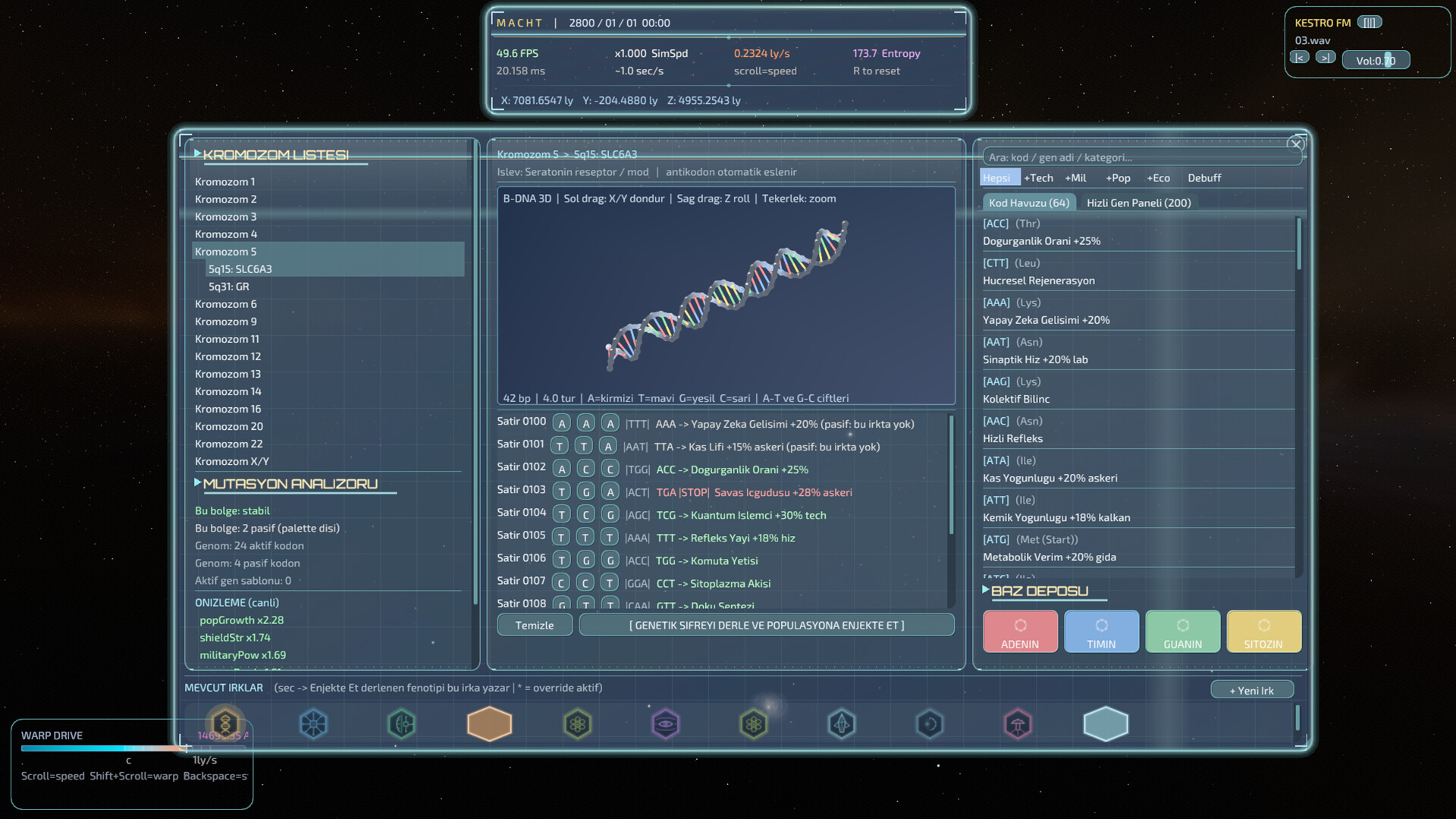Filter codons by +Tech

[1038, 178]
